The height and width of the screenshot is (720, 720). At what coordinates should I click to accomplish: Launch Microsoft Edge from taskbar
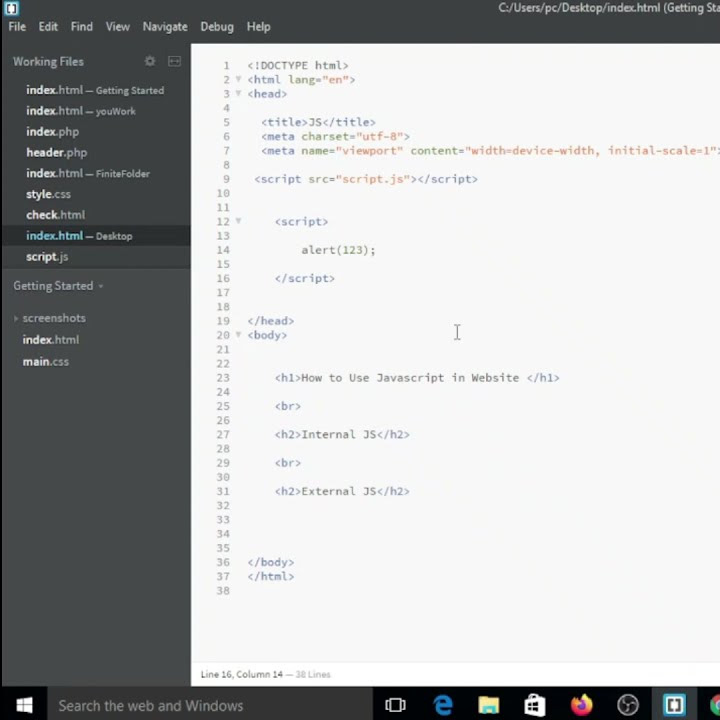click(443, 705)
